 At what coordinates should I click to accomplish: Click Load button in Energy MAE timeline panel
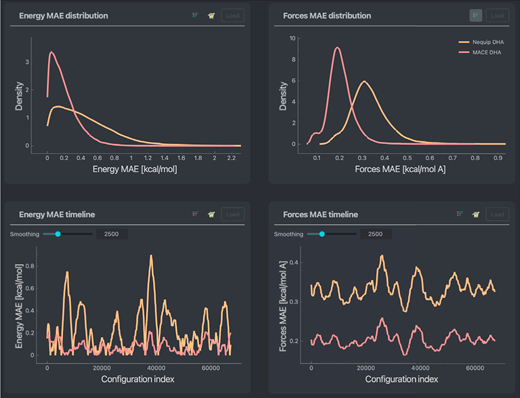(x=233, y=214)
